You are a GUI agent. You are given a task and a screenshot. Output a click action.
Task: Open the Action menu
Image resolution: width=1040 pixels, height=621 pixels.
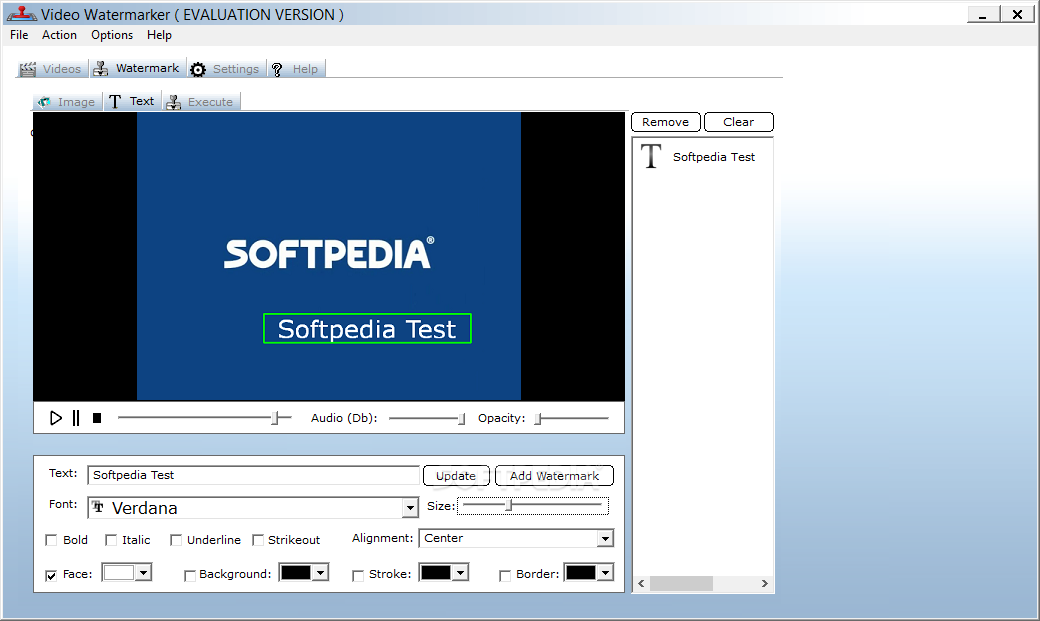pyautogui.click(x=59, y=35)
